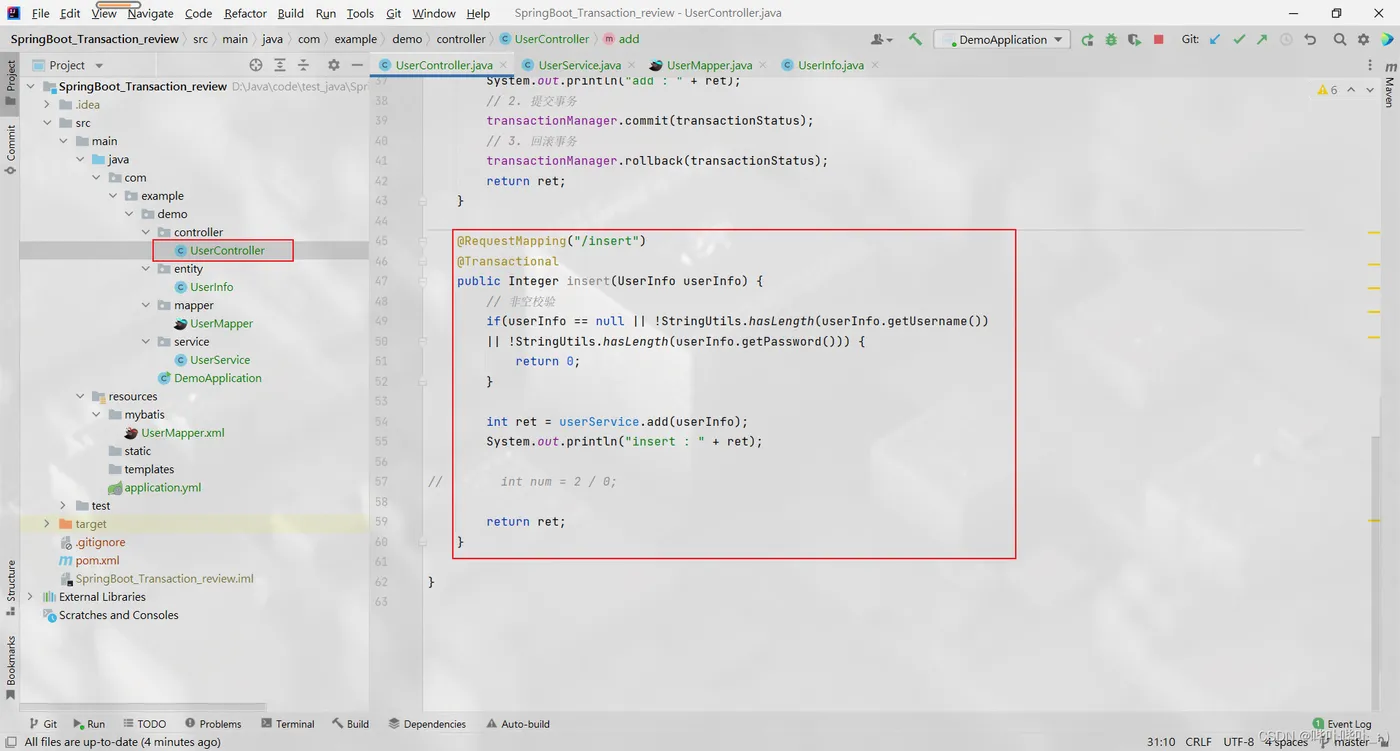
Task: Open the Tools menu
Action: pyautogui.click(x=360, y=13)
